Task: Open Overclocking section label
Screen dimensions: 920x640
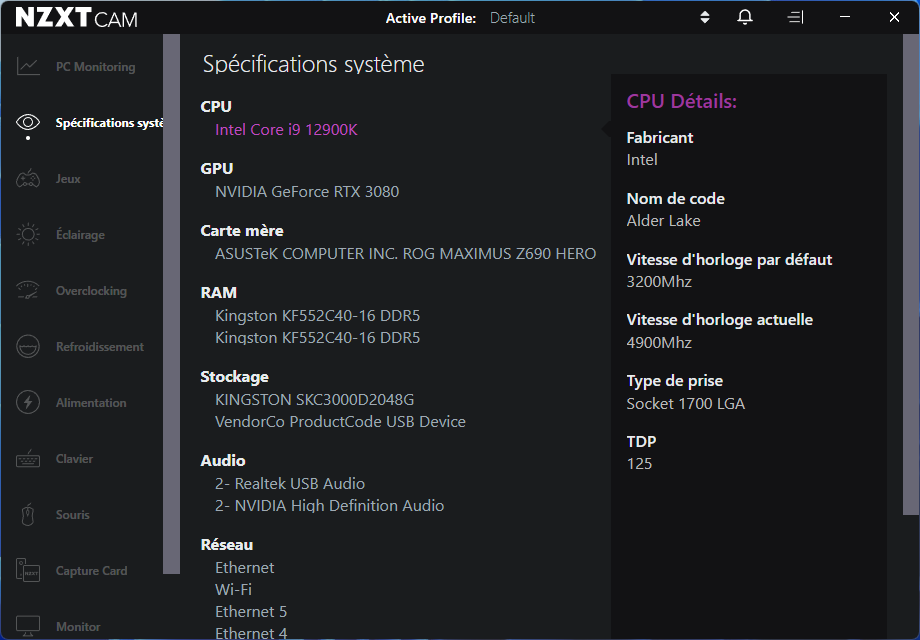Action: tap(91, 291)
